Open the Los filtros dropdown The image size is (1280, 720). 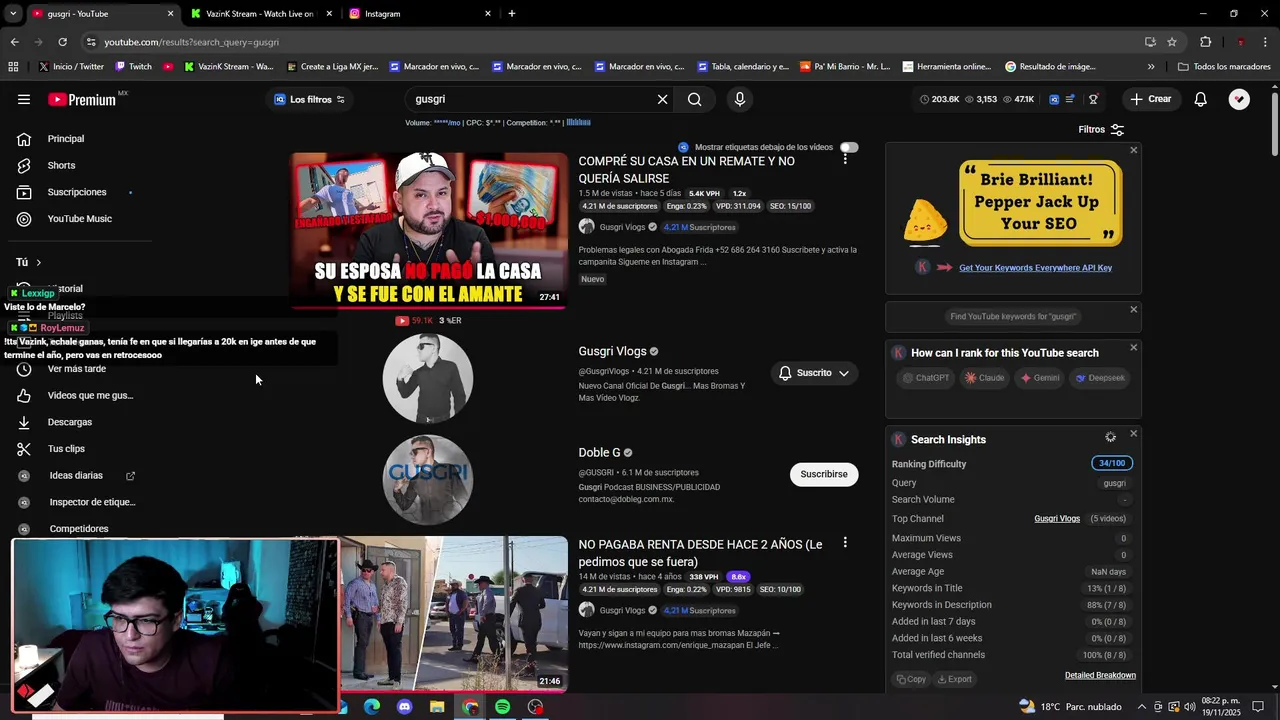pyautogui.click(x=309, y=99)
